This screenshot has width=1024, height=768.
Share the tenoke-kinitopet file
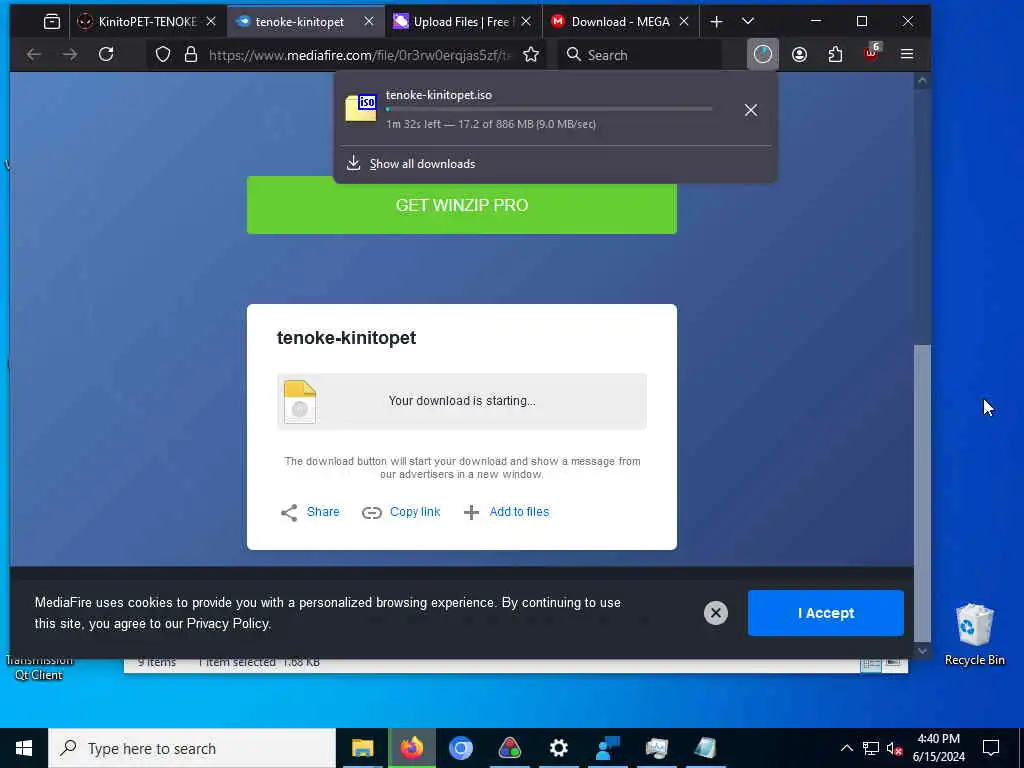[310, 512]
